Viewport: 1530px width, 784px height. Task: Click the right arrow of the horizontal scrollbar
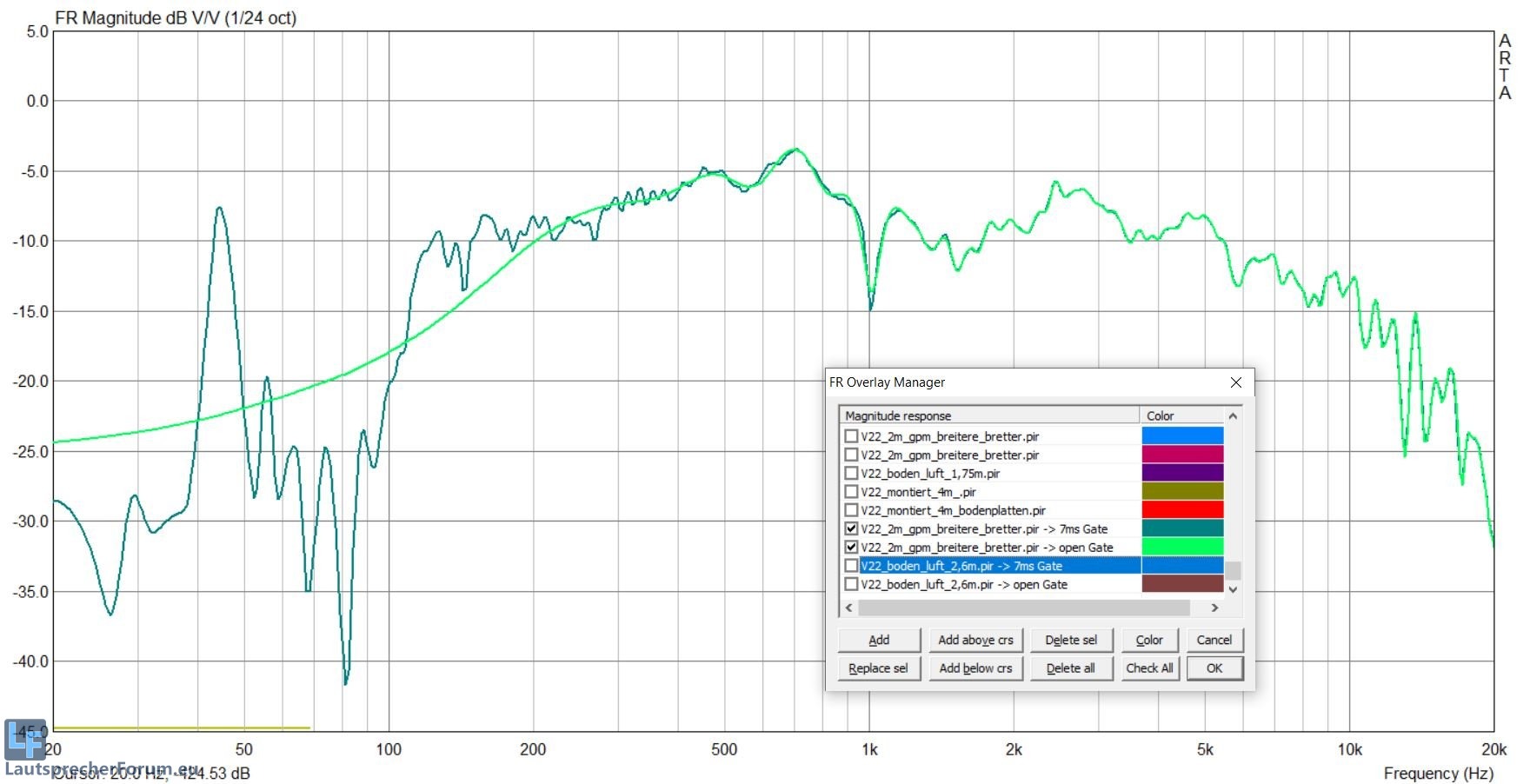point(1214,608)
